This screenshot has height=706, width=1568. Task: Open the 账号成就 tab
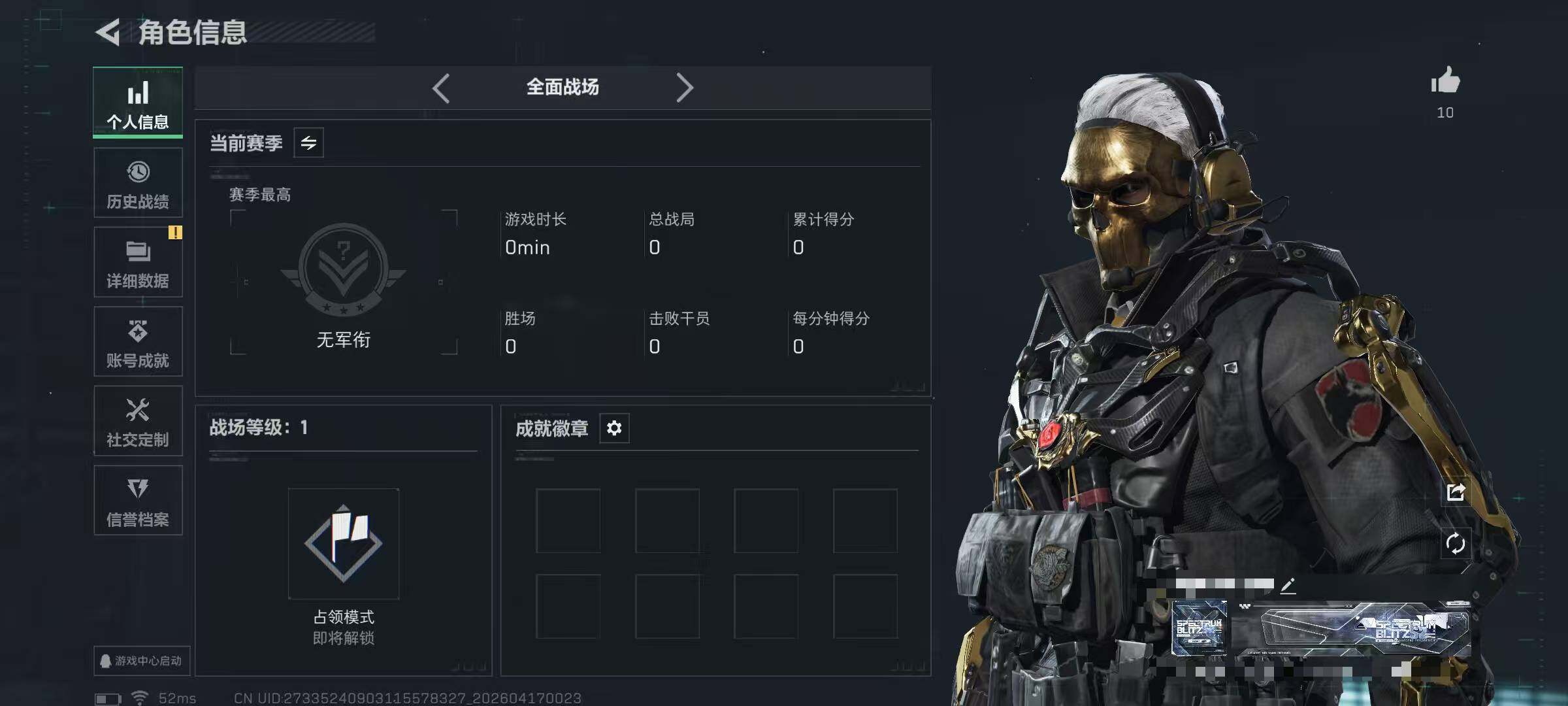(x=138, y=342)
